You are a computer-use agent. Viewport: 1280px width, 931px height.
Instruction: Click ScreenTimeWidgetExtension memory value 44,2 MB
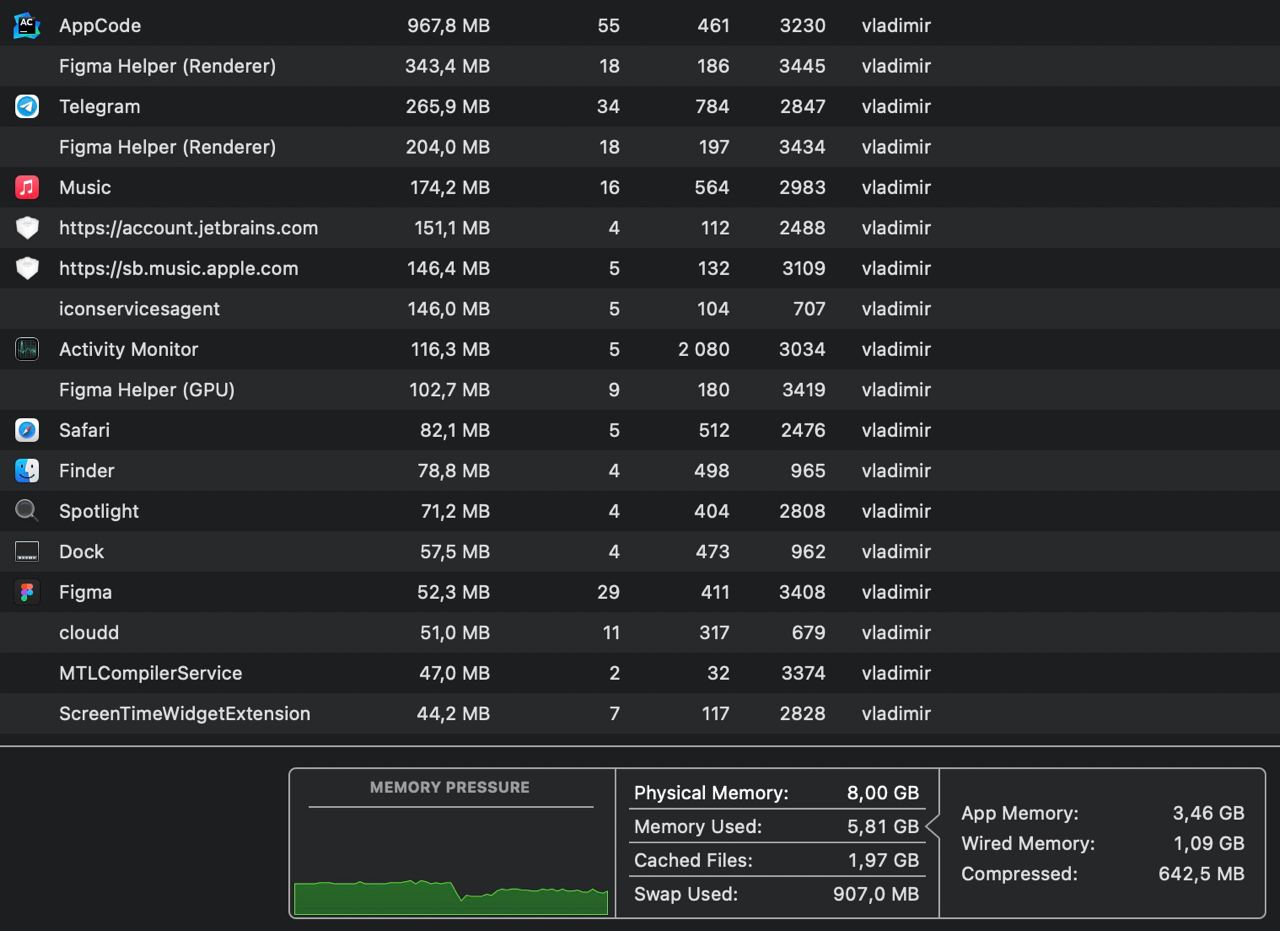pos(453,714)
